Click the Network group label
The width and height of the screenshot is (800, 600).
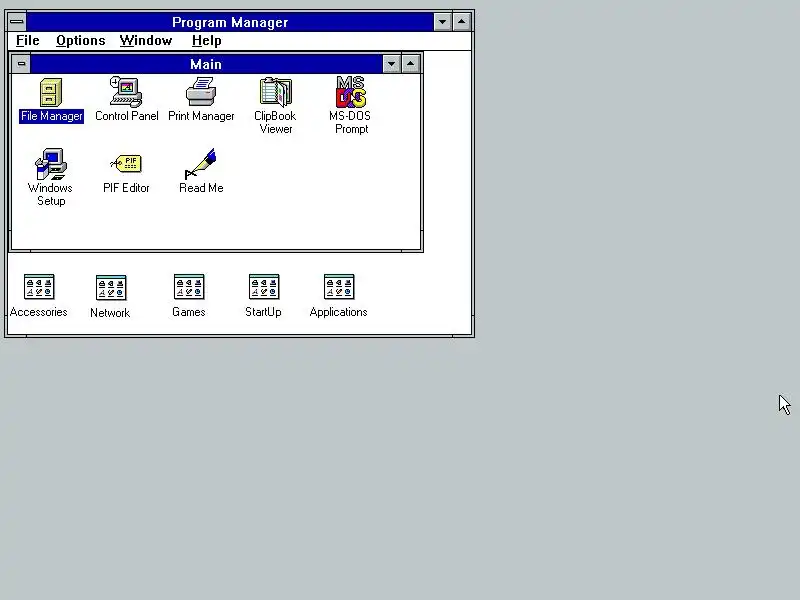(110, 313)
